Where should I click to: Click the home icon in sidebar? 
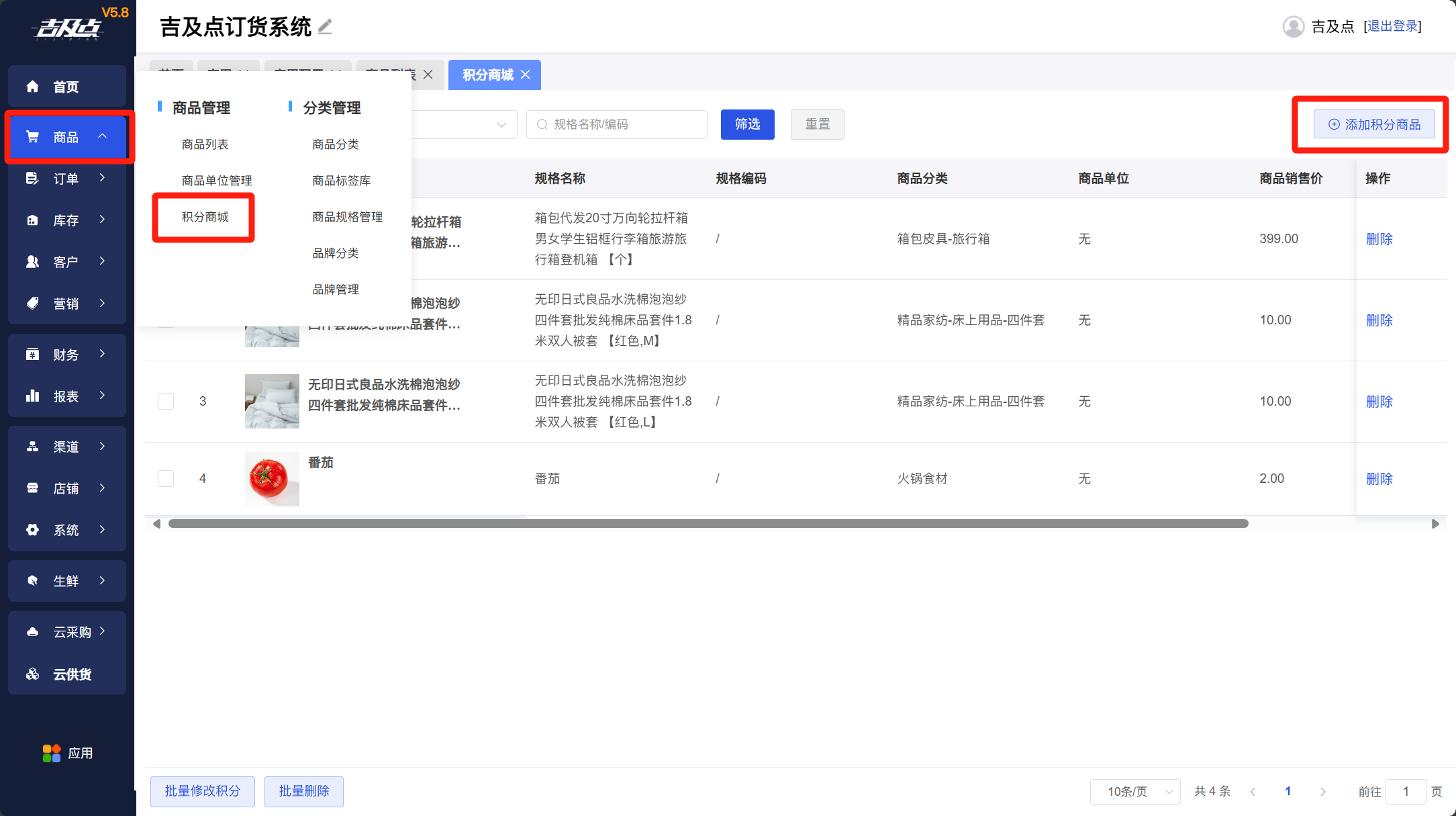tap(32, 87)
